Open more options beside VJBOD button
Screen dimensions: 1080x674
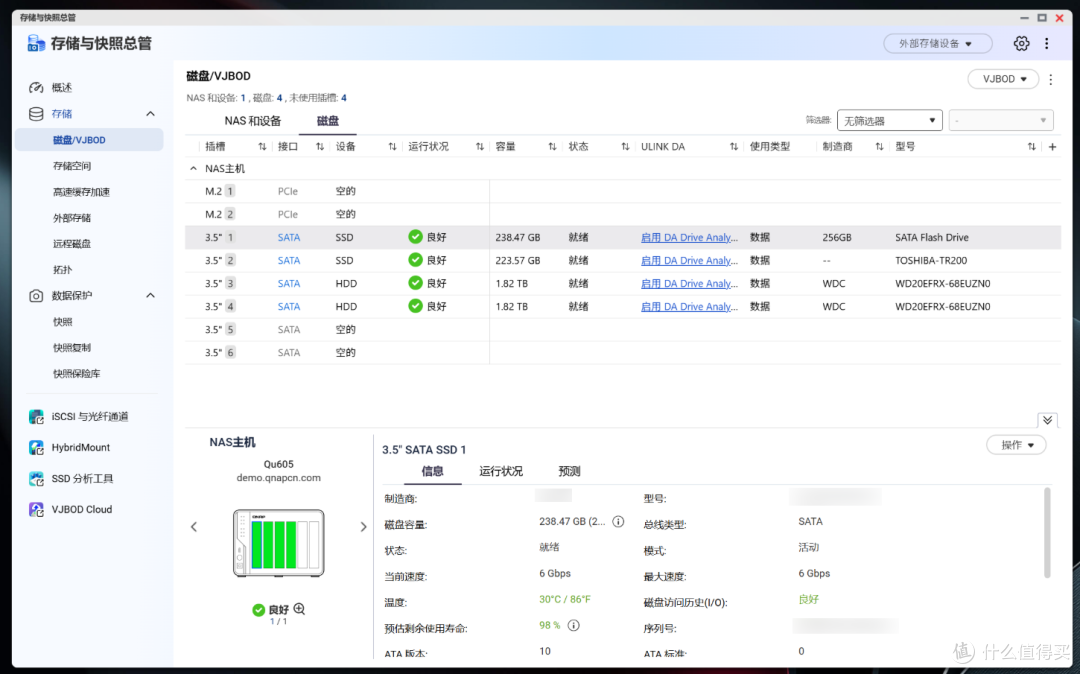[x=1050, y=79]
